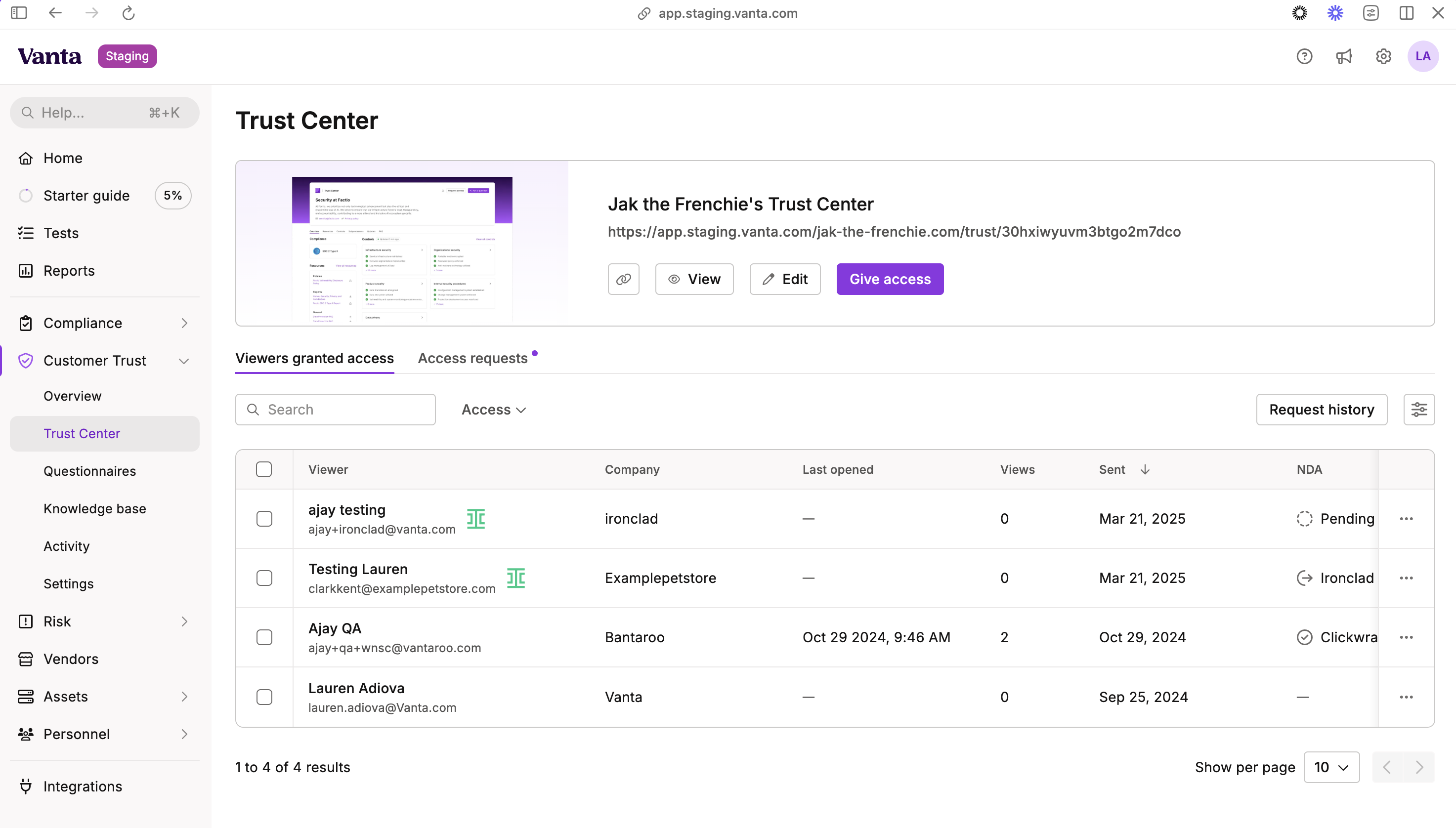This screenshot has width=1456, height=828.
Task: Expand the Compliance sidebar section
Action: coord(105,323)
